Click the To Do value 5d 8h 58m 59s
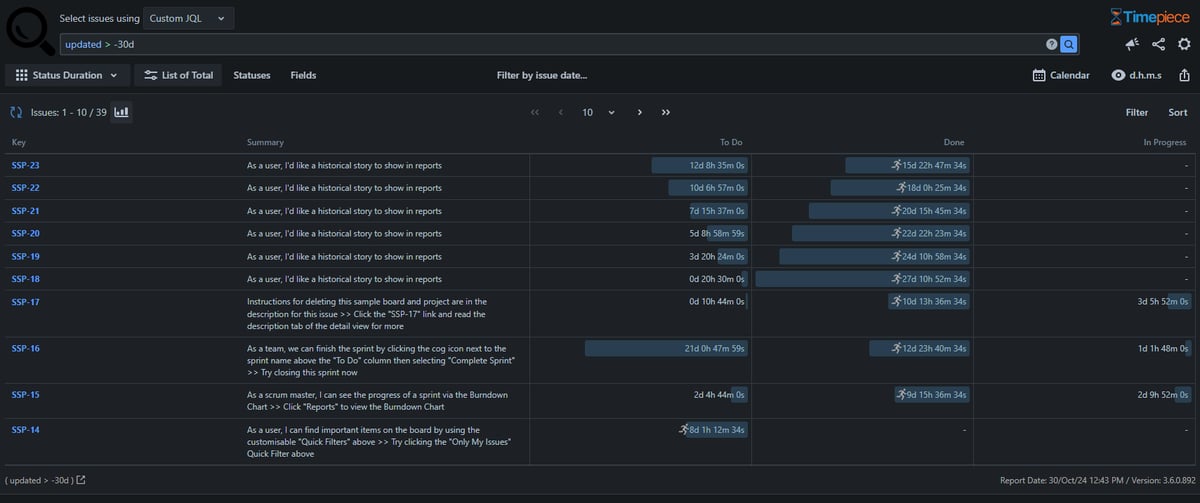 coord(717,233)
